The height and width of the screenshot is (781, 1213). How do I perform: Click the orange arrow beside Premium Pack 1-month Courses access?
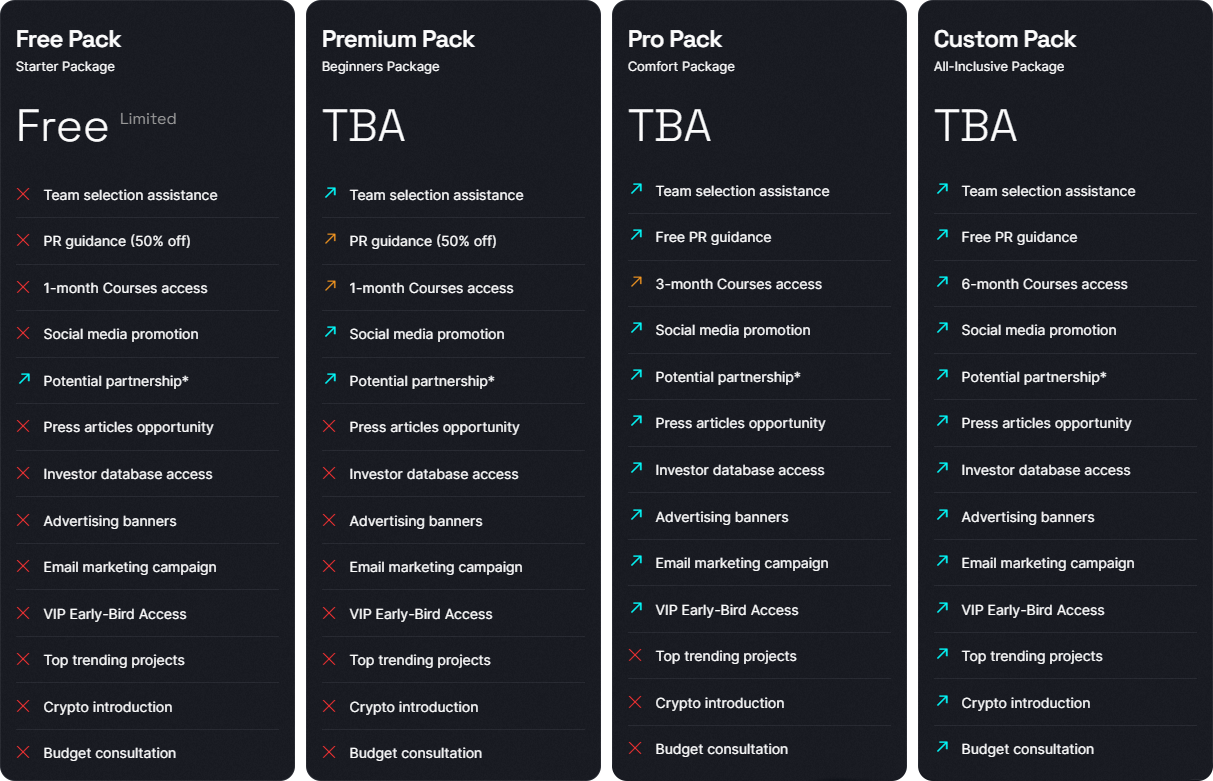click(329, 288)
